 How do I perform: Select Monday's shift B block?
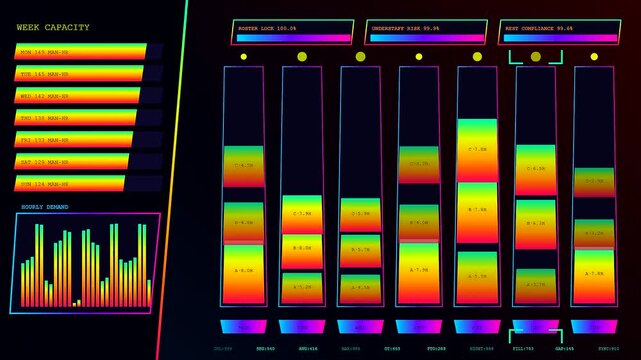tap(244, 223)
